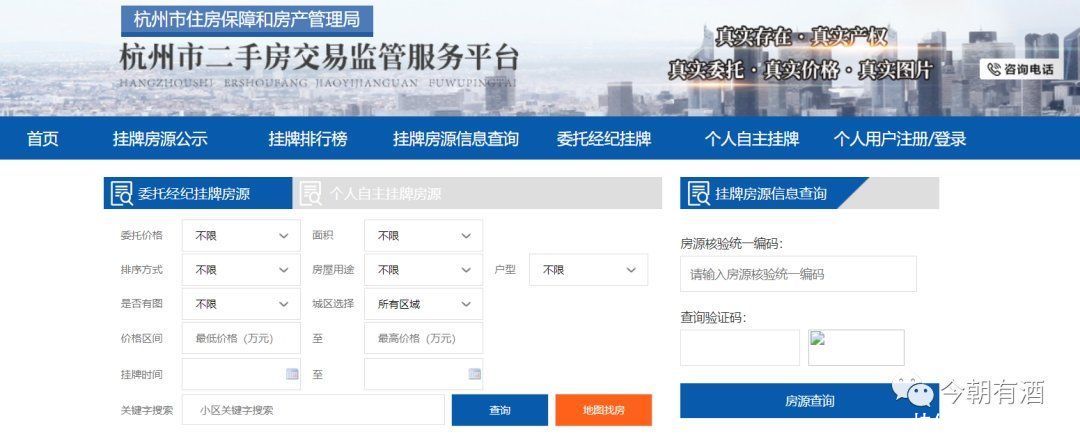
Task: Click the 挂牌时间 end date field
Action: [423, 374]
